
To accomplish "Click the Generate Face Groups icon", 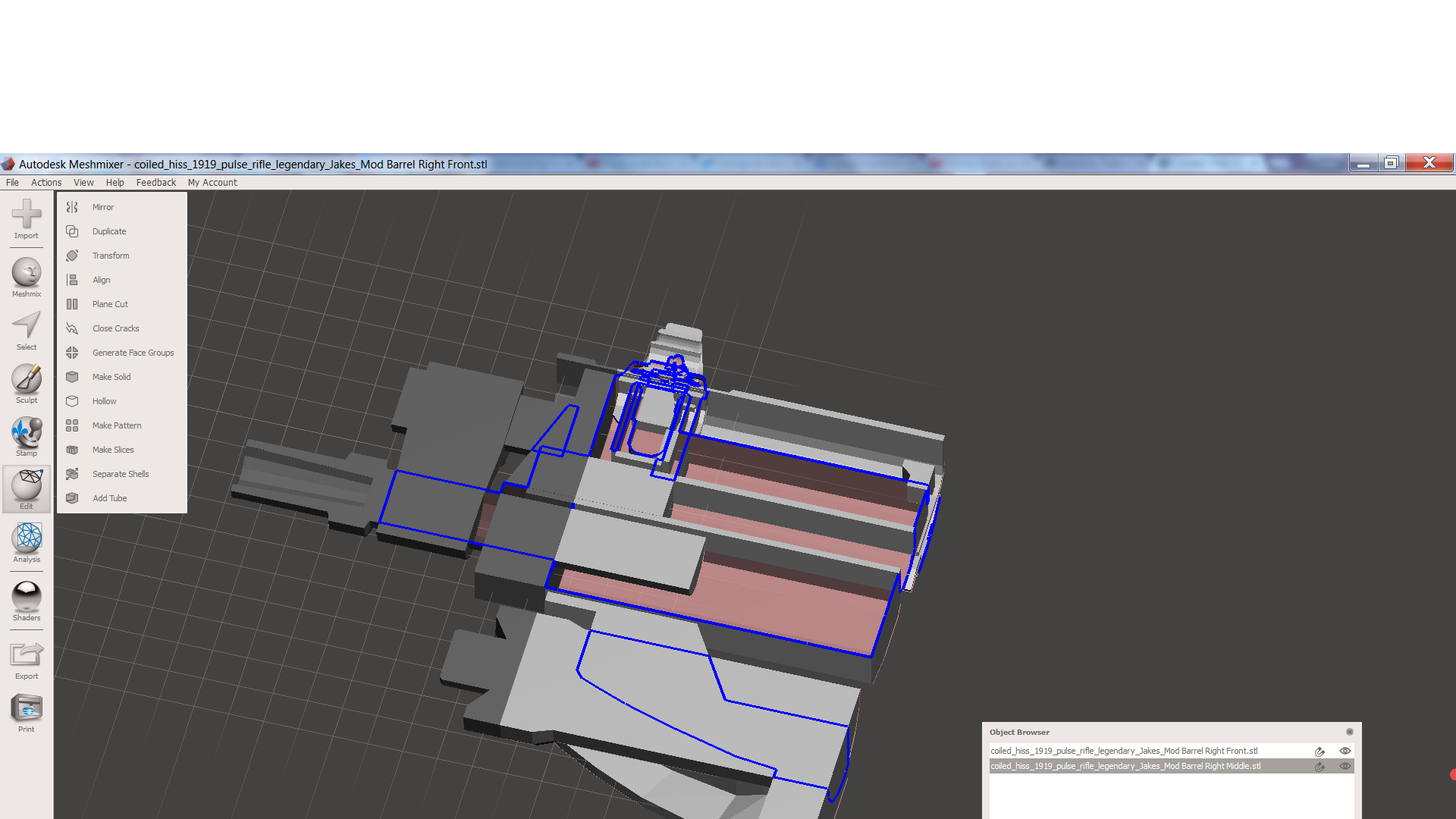I will [x=72, y=353].
